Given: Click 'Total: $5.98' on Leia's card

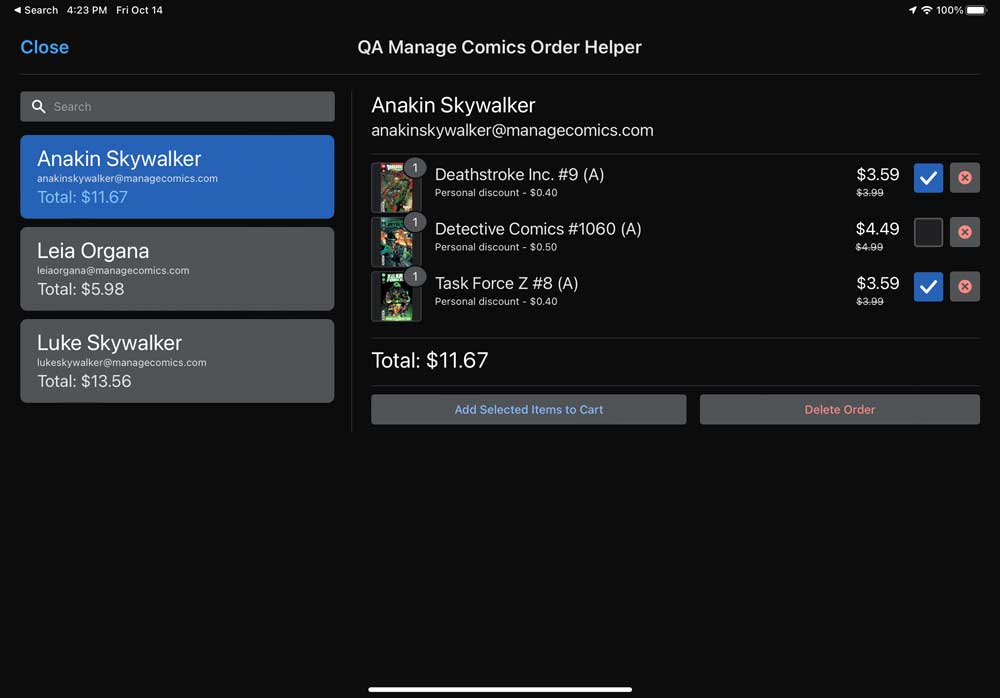Looking at the screenshot, I should click(80, 289).
